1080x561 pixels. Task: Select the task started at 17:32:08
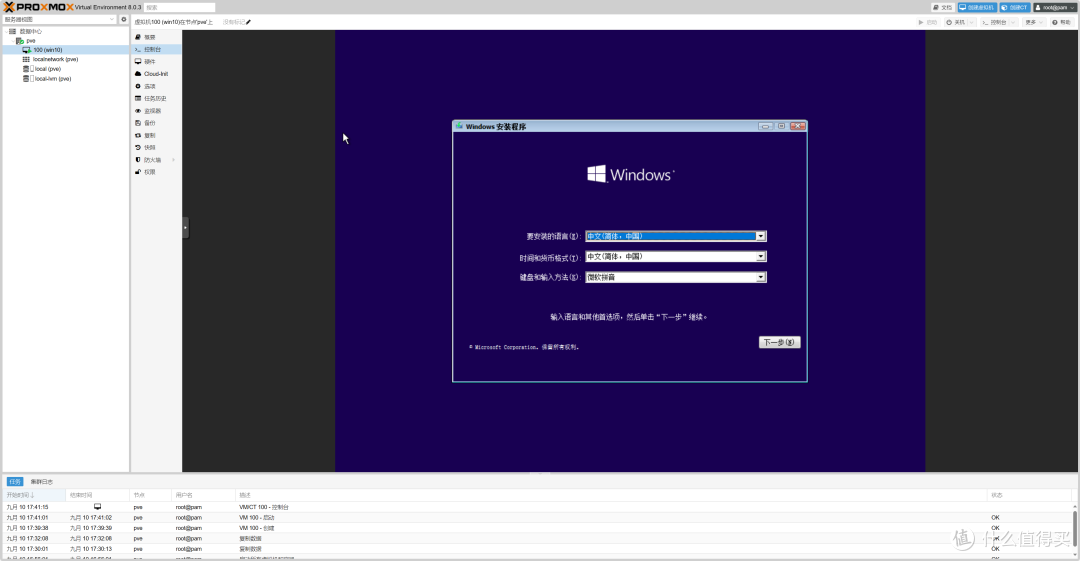pos(537,538)
